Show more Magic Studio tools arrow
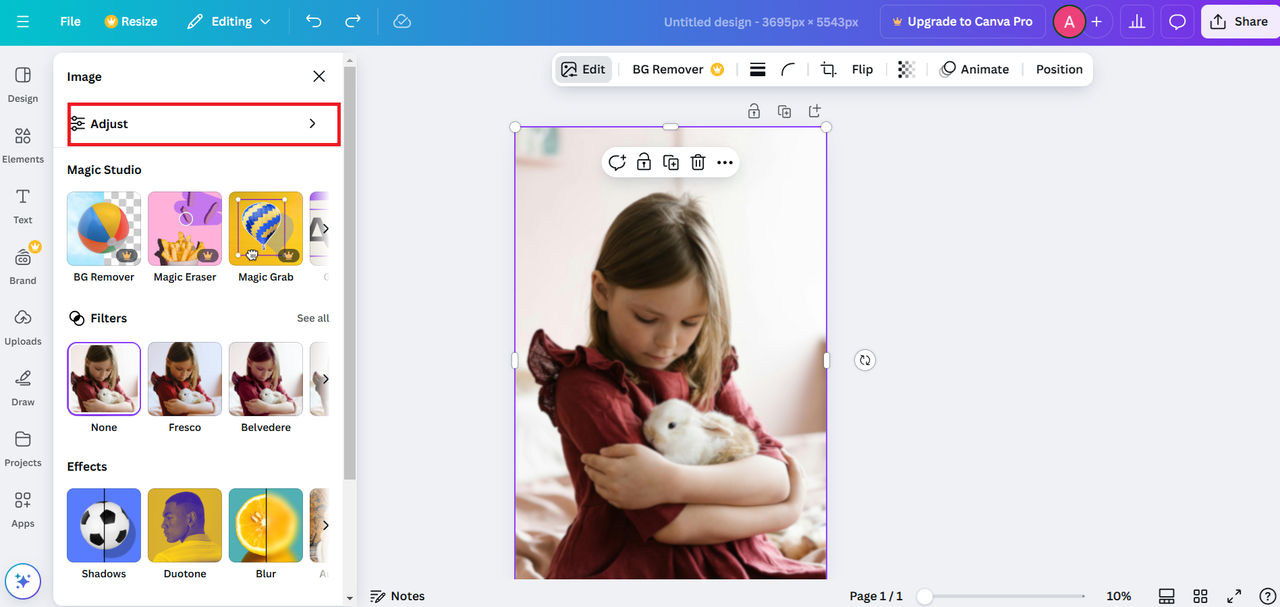This screenshot has width=1280, height=607. 324,229
